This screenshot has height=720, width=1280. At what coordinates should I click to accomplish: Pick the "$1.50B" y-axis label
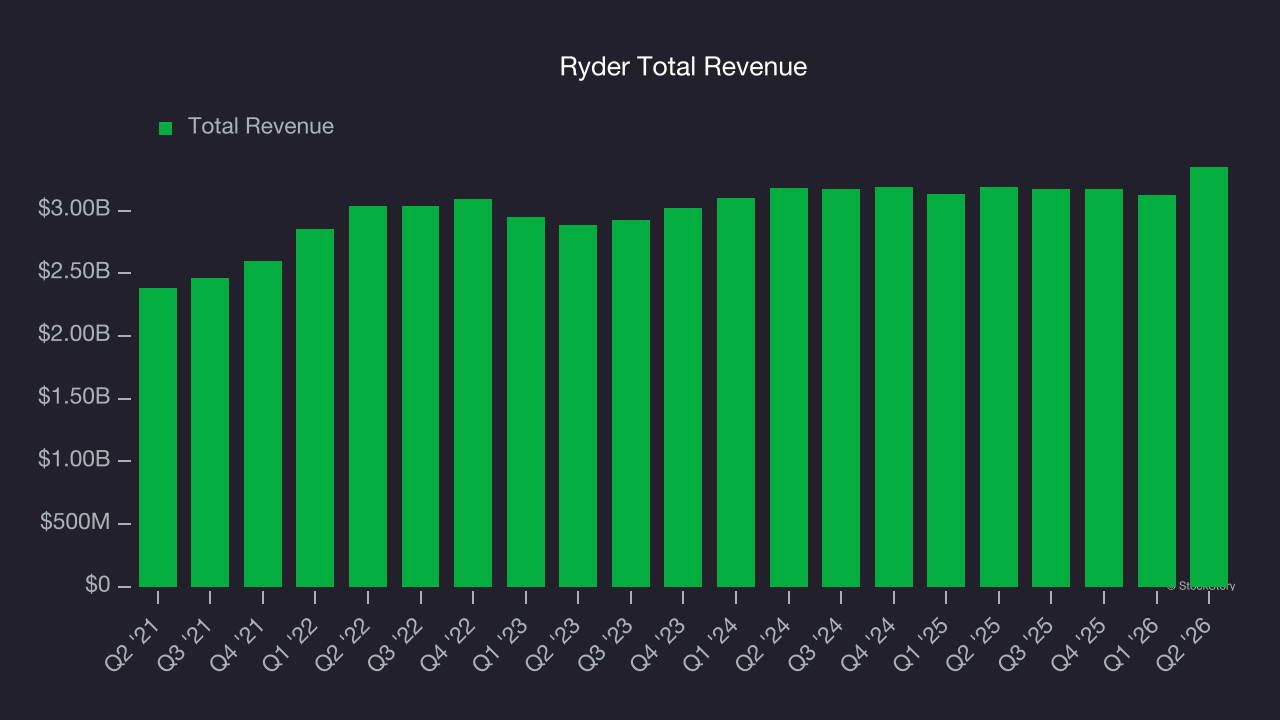(74, 397)
